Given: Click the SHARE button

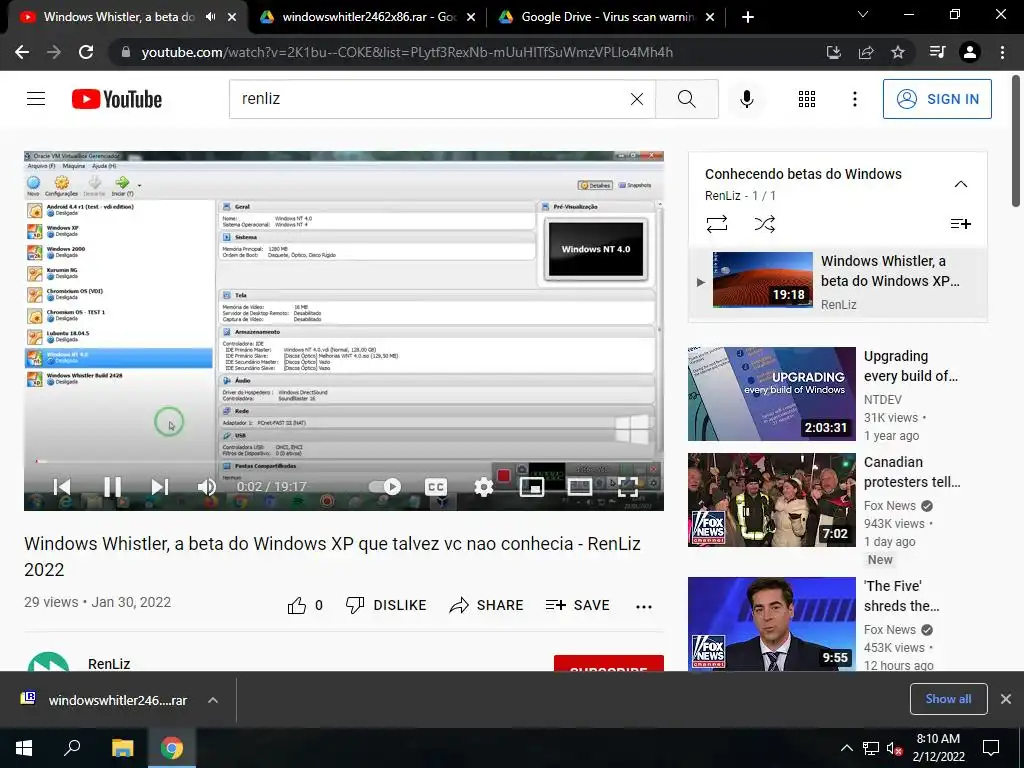Looking at the screenshot, I should pos(487,605).
